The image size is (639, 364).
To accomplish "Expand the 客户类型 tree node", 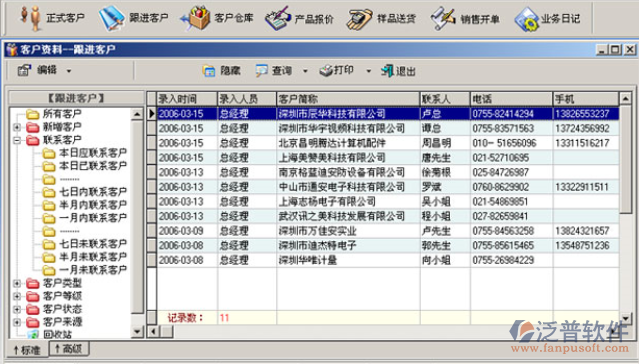I will [17, 283].
